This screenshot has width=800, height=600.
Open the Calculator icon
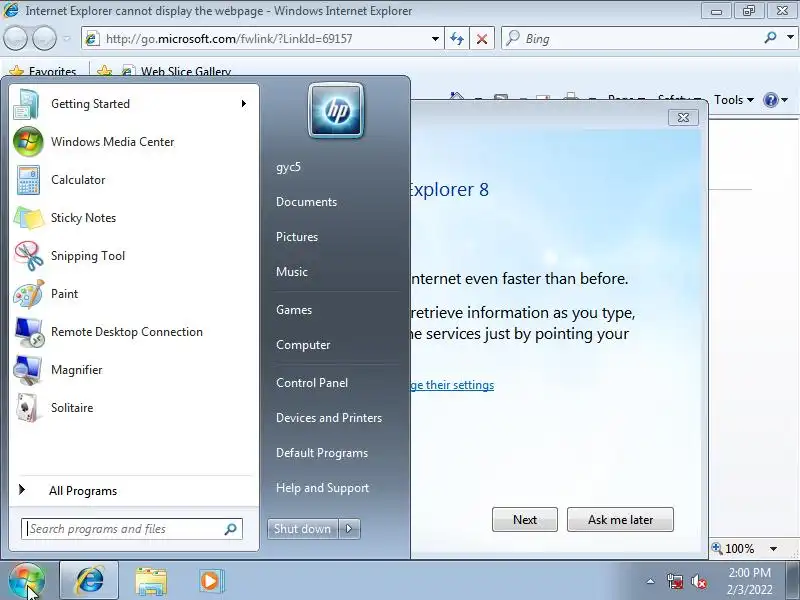(x=28, y=180)
